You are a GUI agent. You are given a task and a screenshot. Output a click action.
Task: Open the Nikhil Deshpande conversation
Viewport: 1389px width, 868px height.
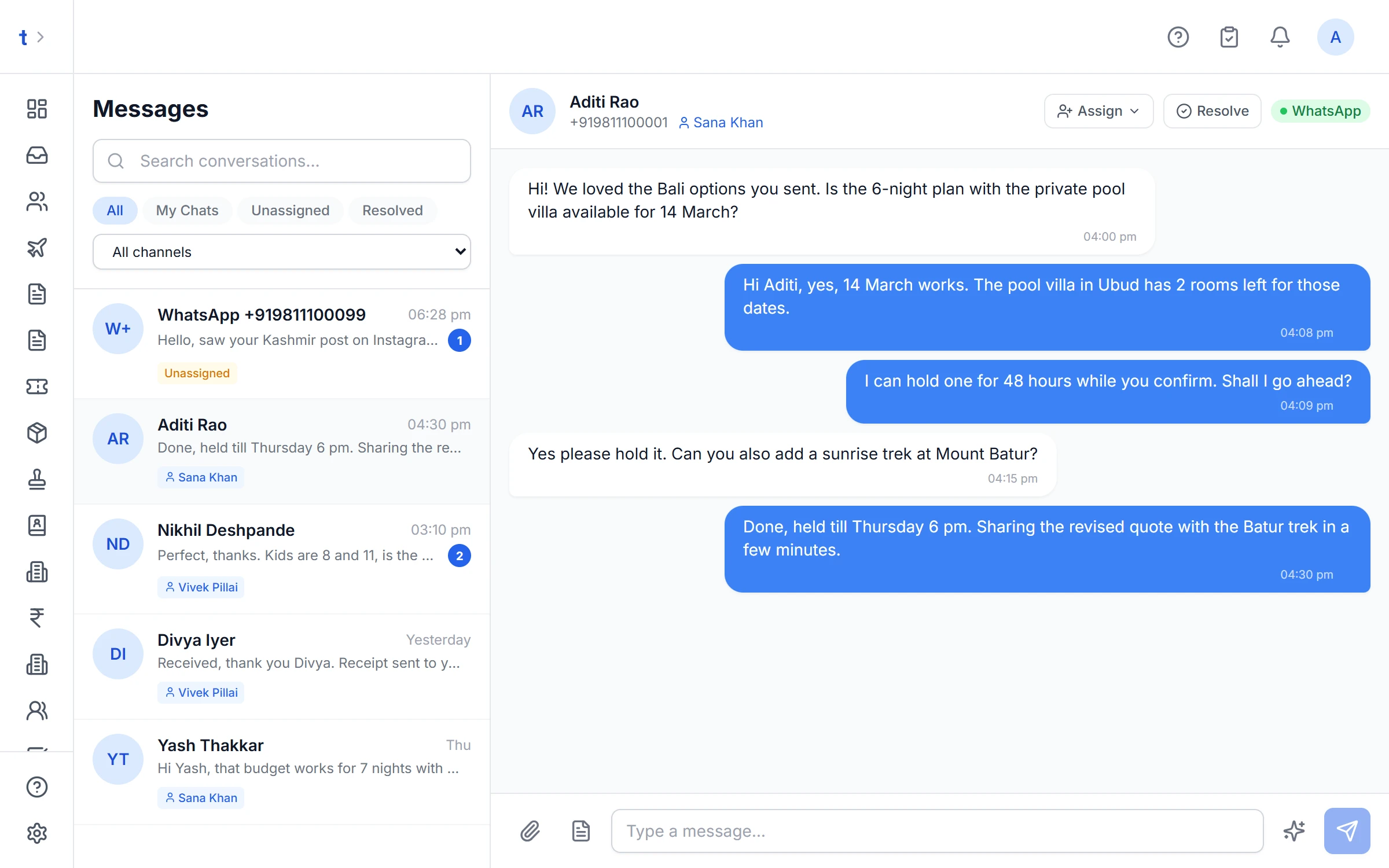282,559
